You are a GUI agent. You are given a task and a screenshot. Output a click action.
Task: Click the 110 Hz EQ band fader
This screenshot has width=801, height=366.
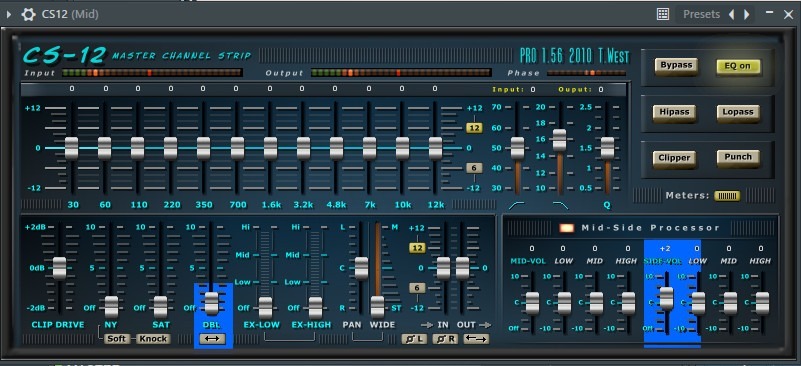pos(137,148)
